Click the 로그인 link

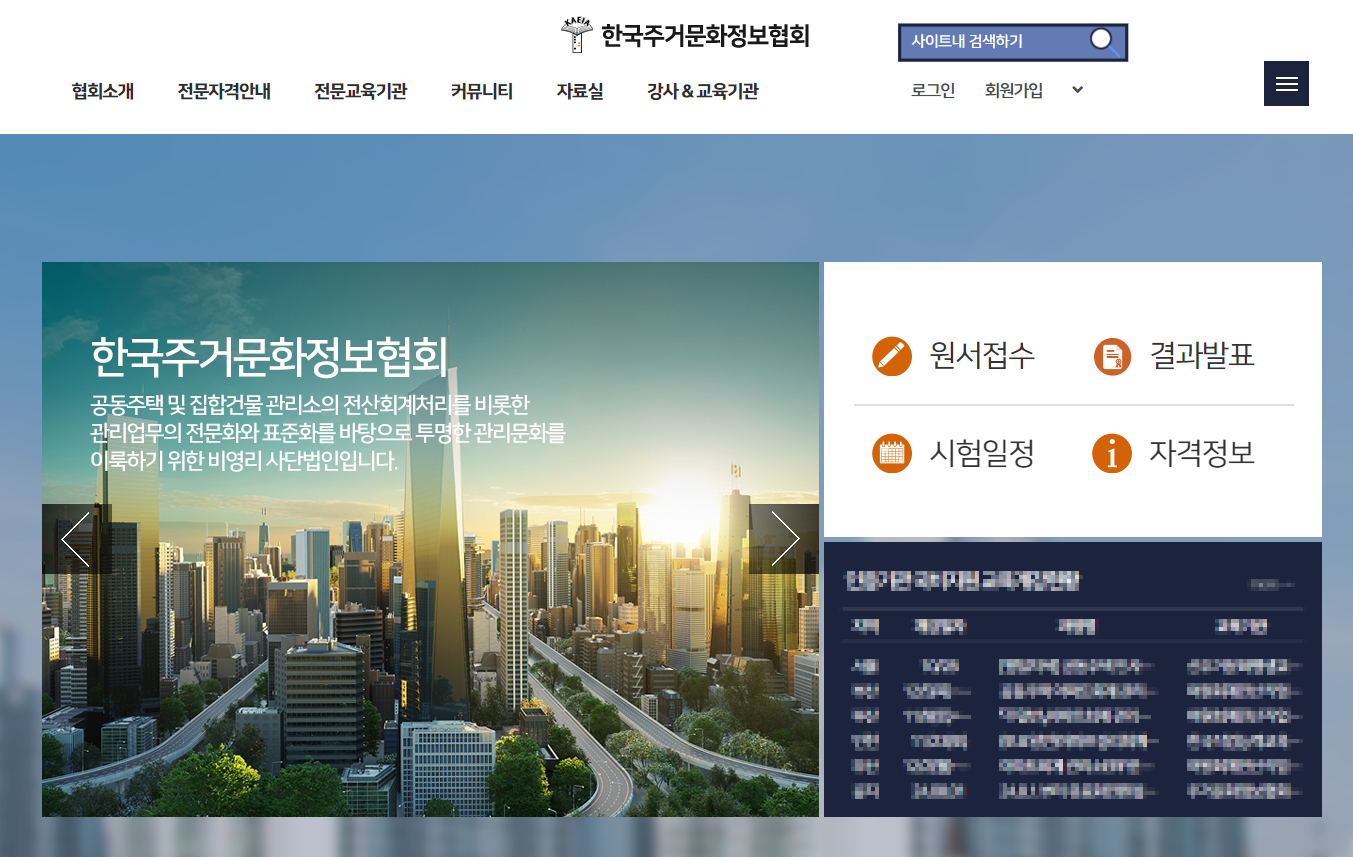(933, 91)
